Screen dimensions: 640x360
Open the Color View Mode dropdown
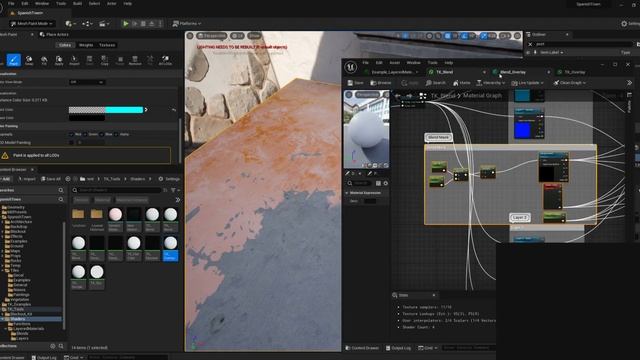[x=87, y=82]
